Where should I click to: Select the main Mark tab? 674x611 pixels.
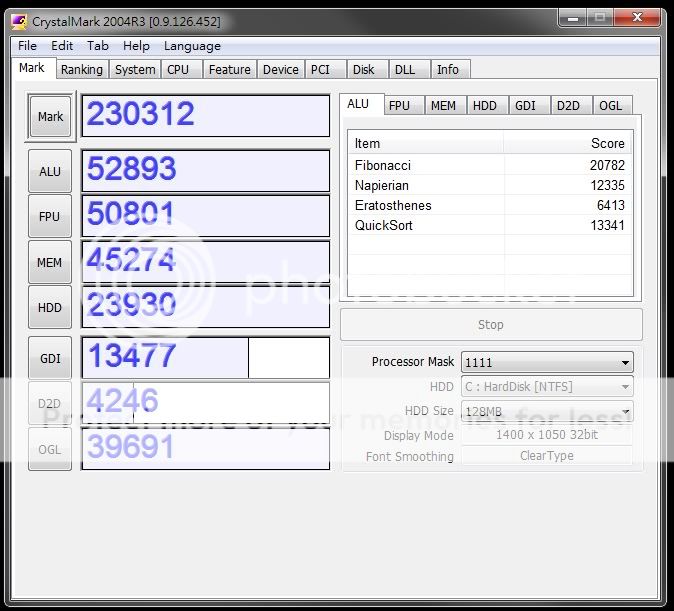point(34,68)
